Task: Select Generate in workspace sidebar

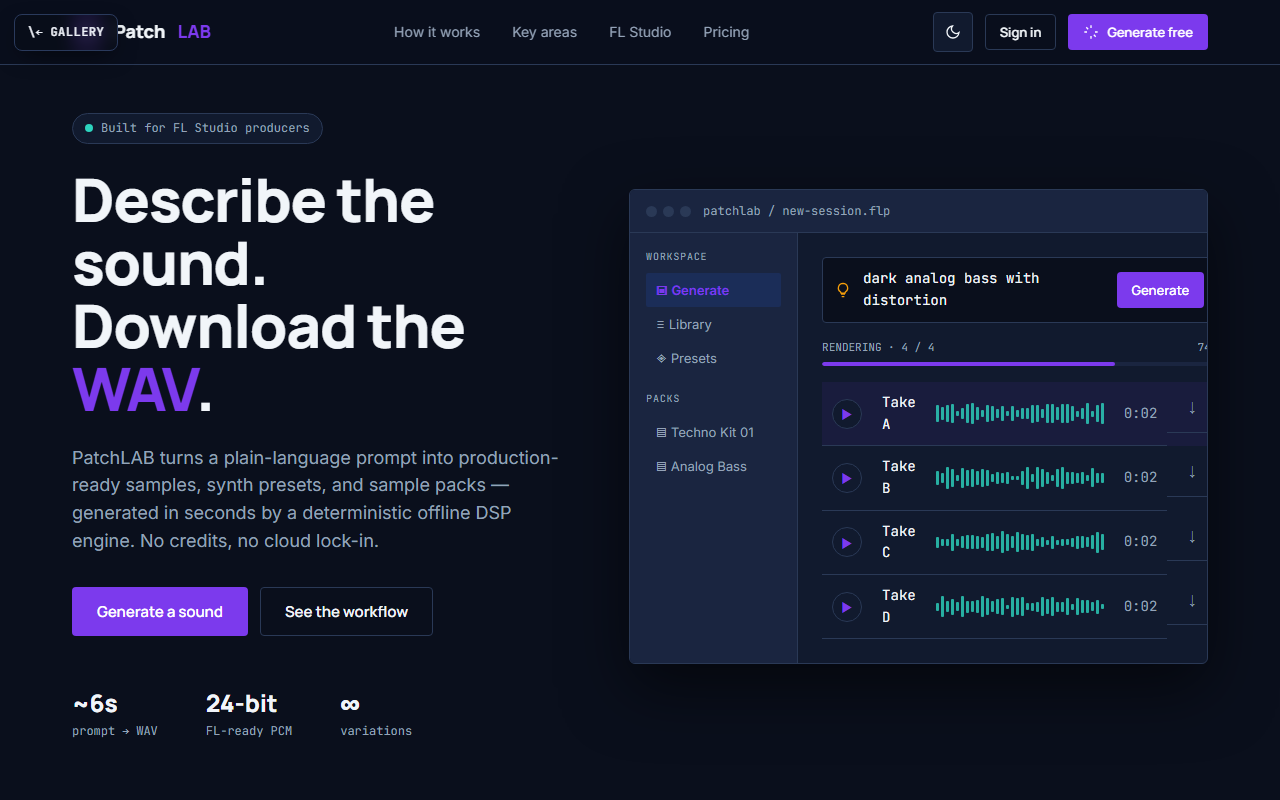Action: click(713, 290)
